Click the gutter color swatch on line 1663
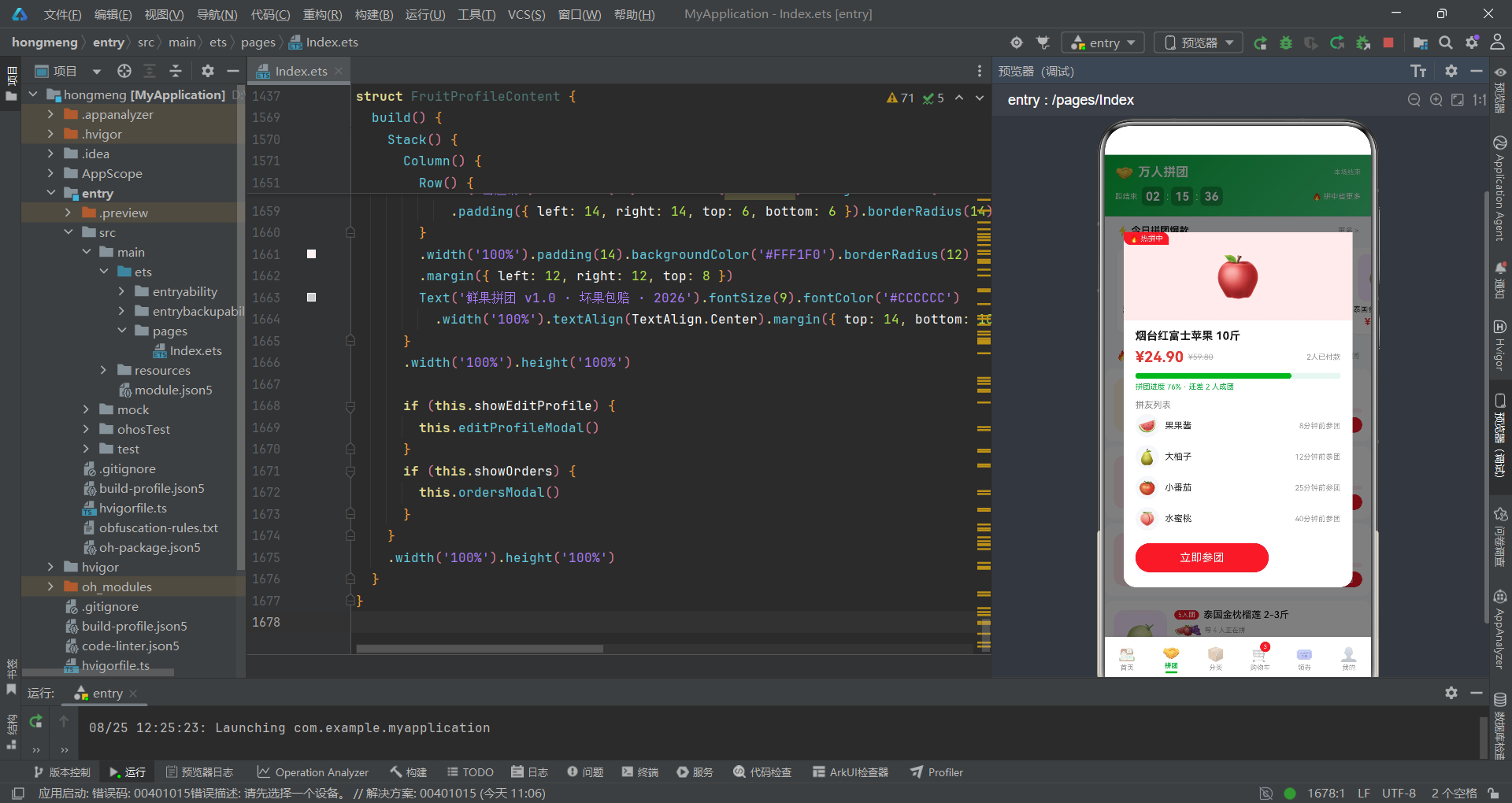 pos(311,298)
